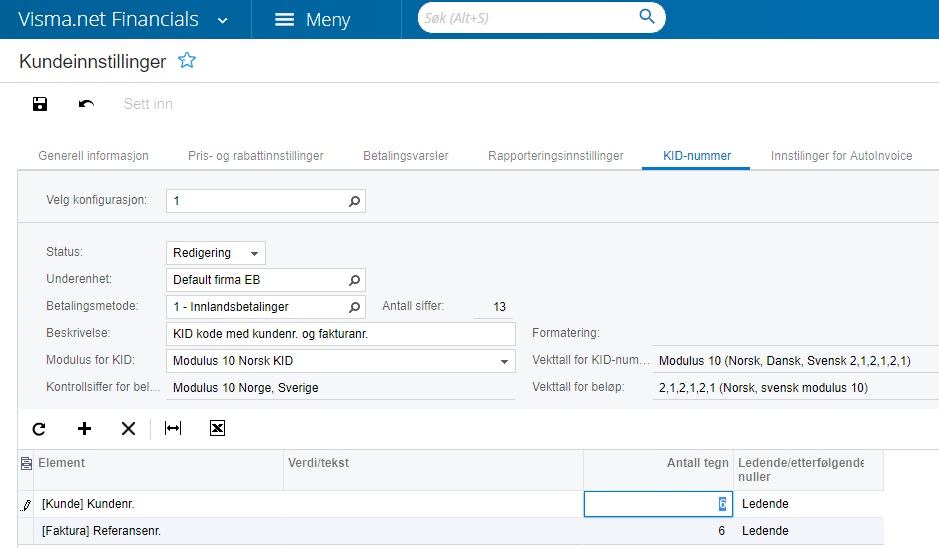The image size is (939, 548).
Task: Open the Rapporteringsinnstillinger tab
Action: point(556,156)
